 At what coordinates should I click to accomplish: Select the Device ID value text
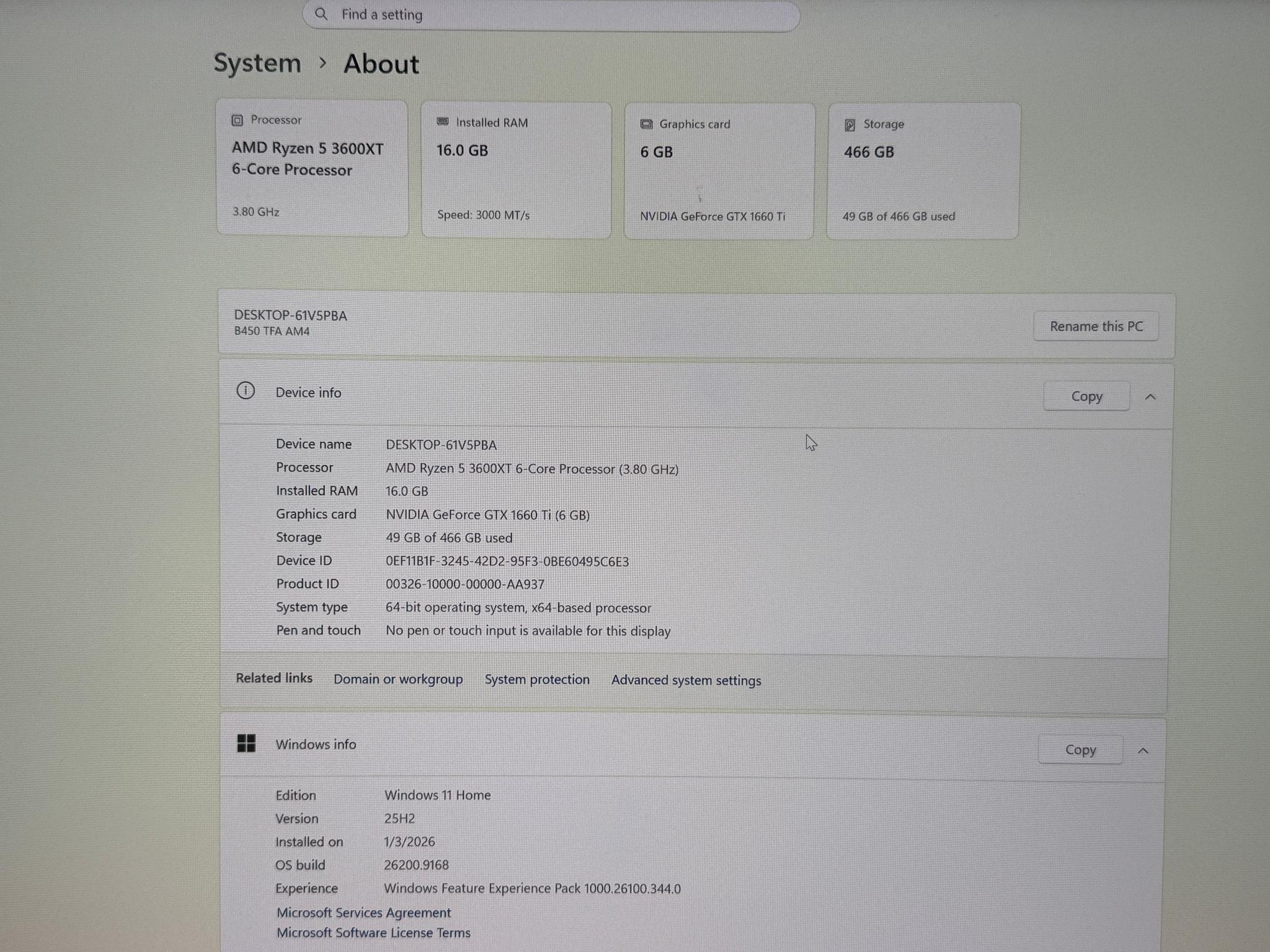[x=507, y=561]
